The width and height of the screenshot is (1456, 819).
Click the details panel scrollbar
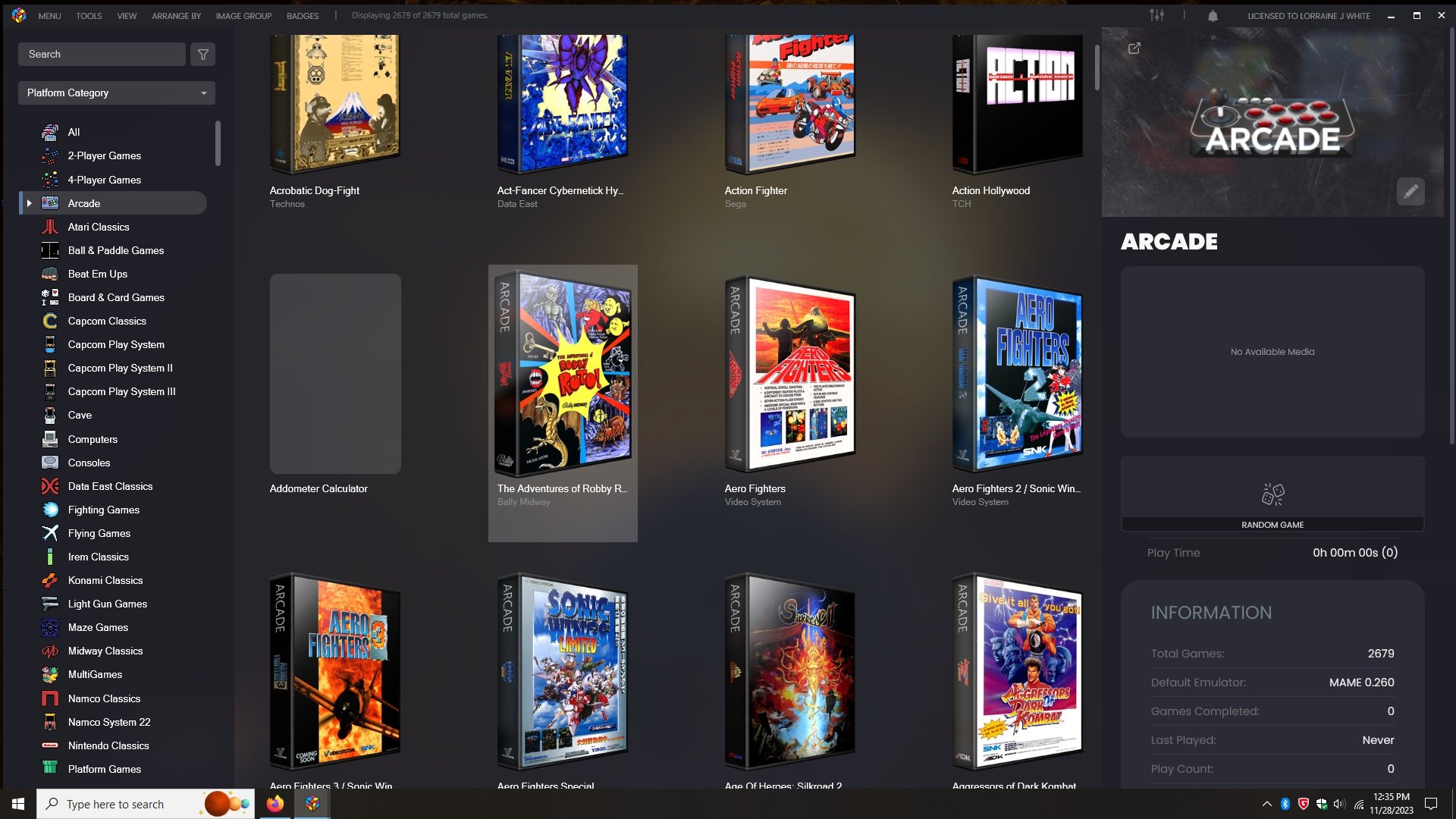[1451, 236]
